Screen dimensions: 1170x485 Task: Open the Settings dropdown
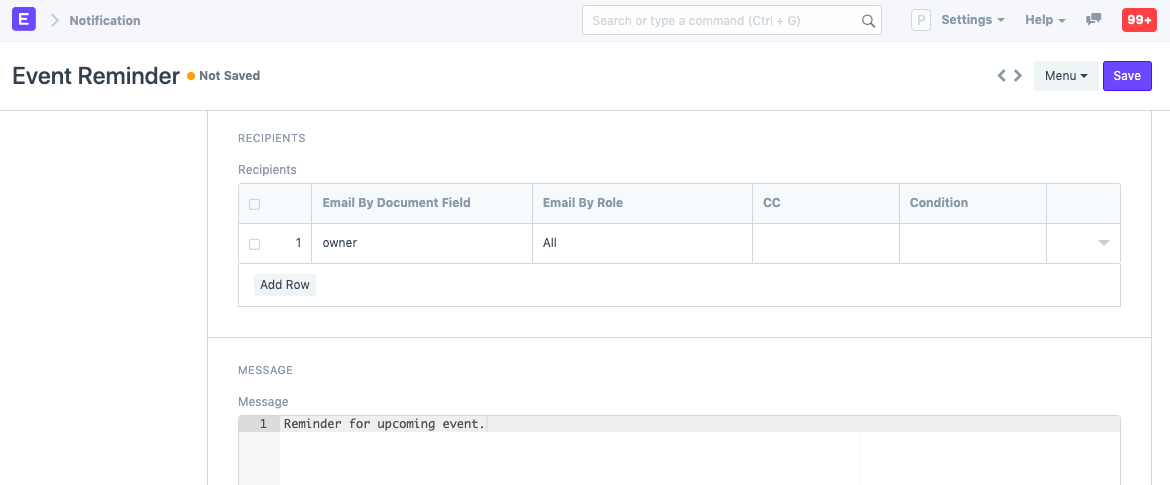973,20
